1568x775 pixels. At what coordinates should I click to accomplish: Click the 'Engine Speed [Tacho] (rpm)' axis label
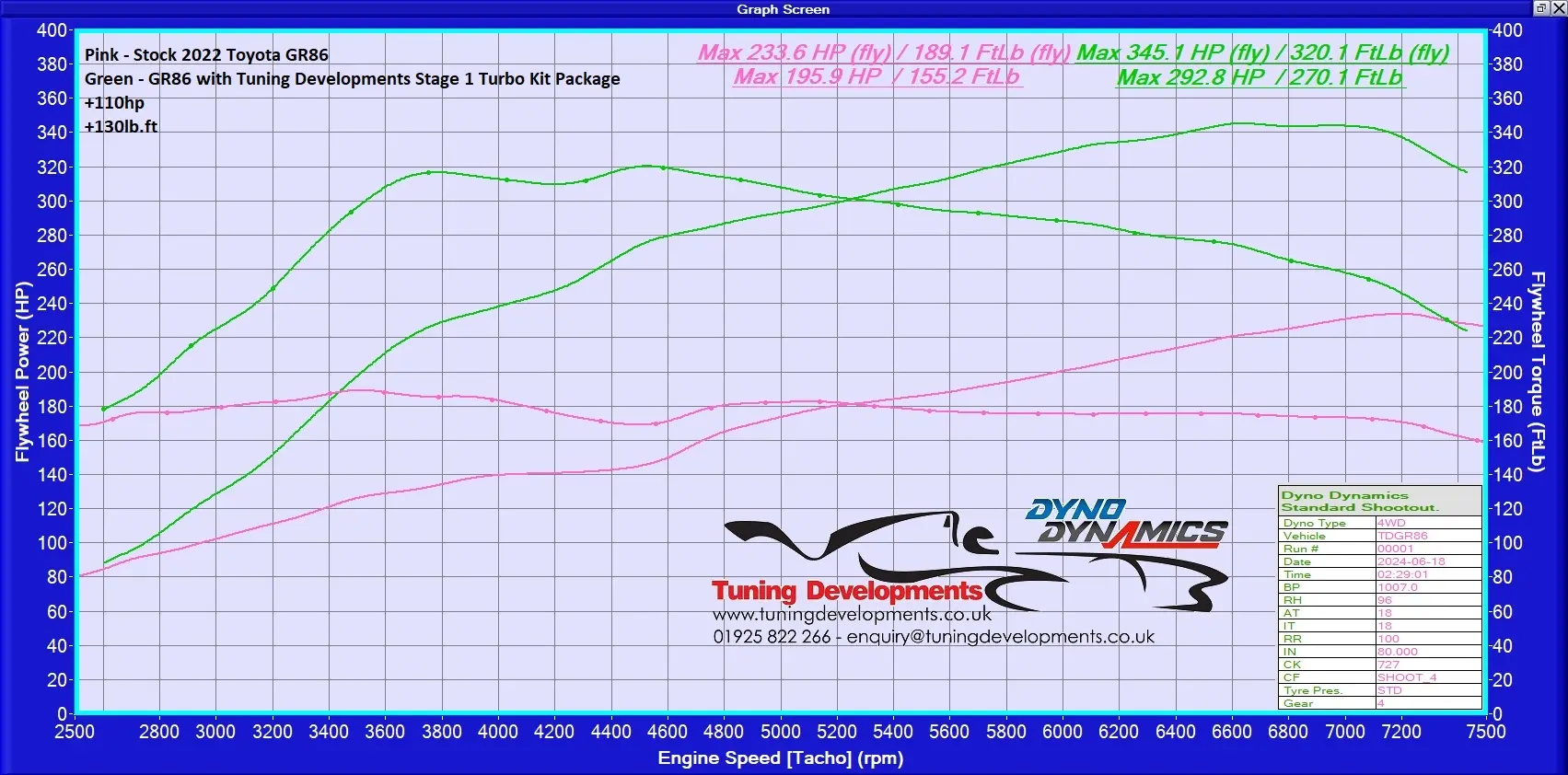781,758
